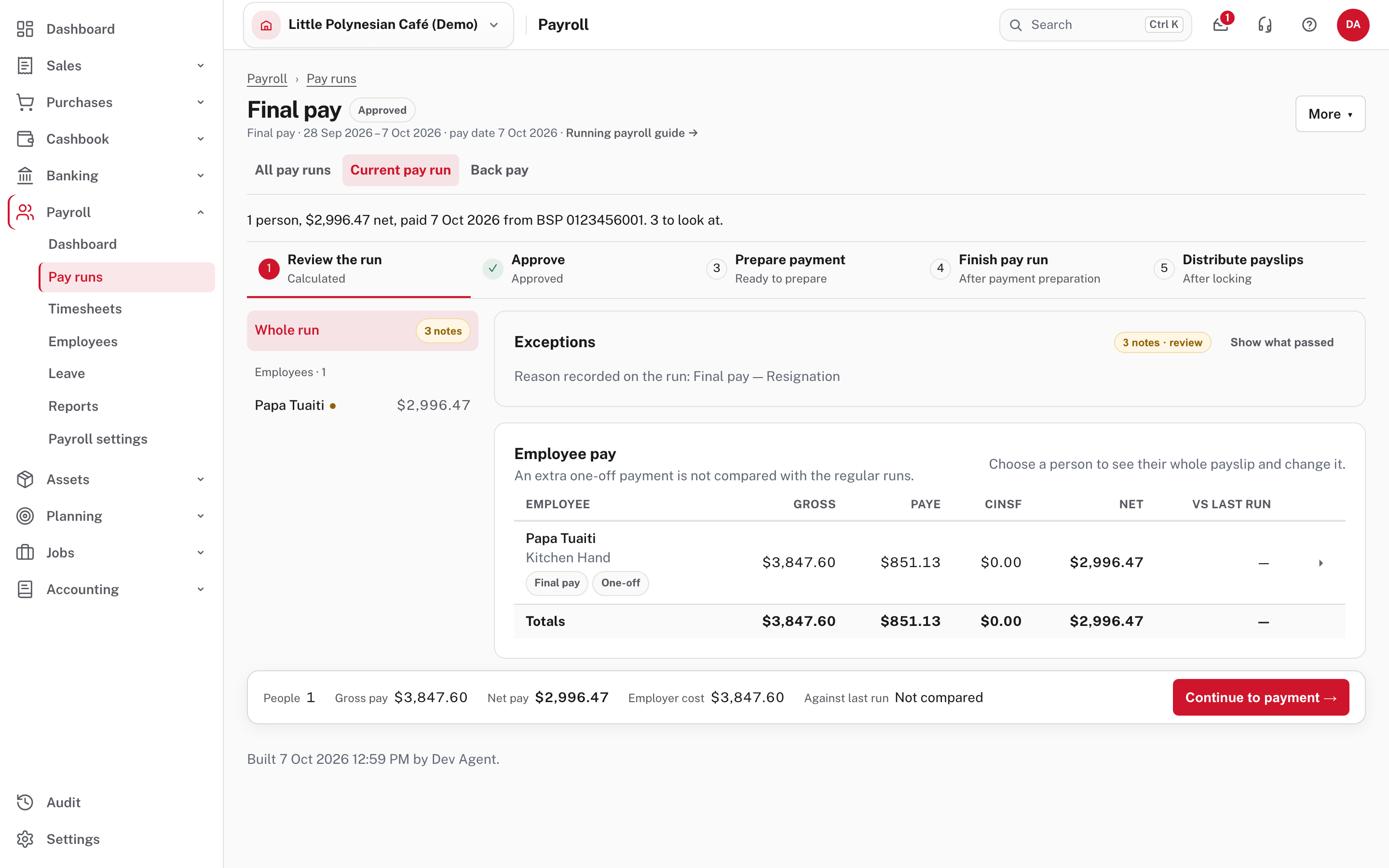Screen dimensions: 1389x868
Task: Open the help question mark icon
Action: (1309, 25)
